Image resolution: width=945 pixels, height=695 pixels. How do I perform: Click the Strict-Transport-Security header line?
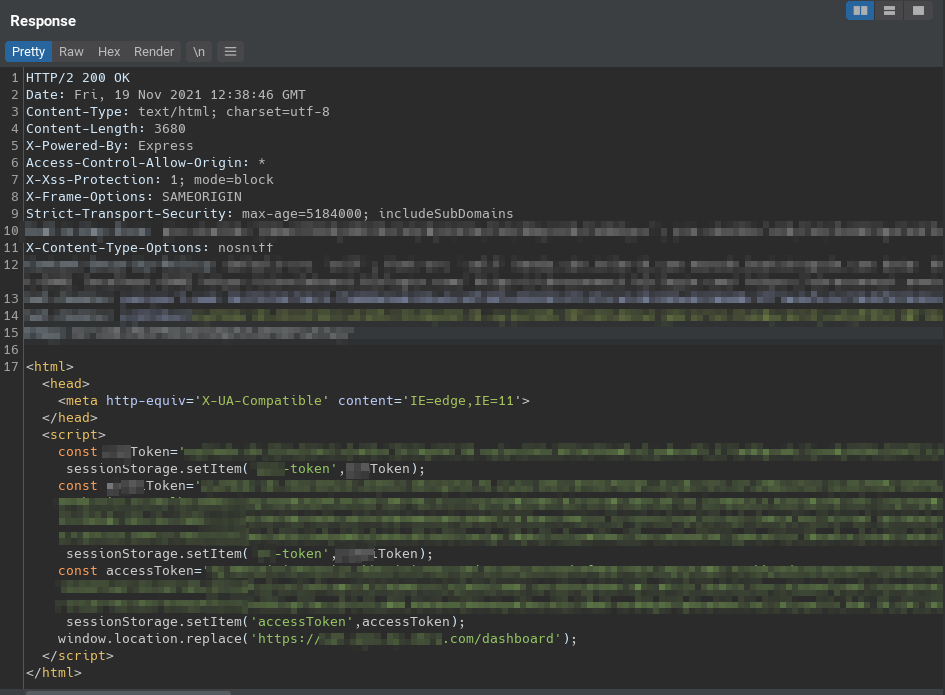[x=269, y=213]
